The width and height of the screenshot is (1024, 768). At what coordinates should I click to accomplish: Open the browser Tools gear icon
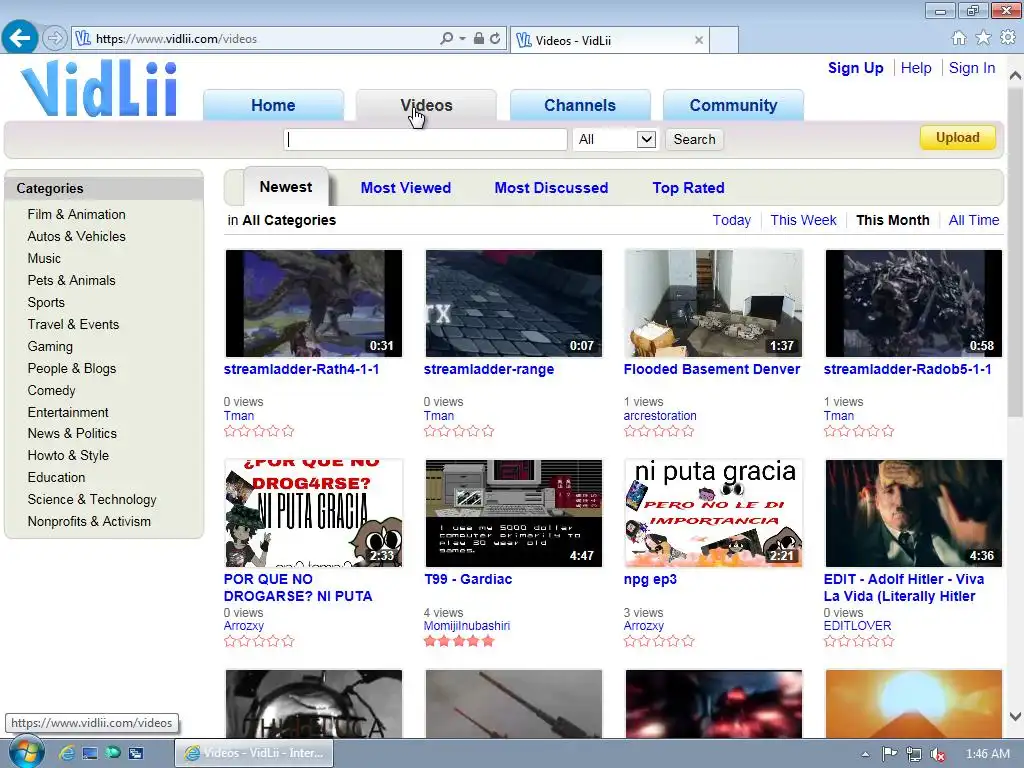point(1008,38)
